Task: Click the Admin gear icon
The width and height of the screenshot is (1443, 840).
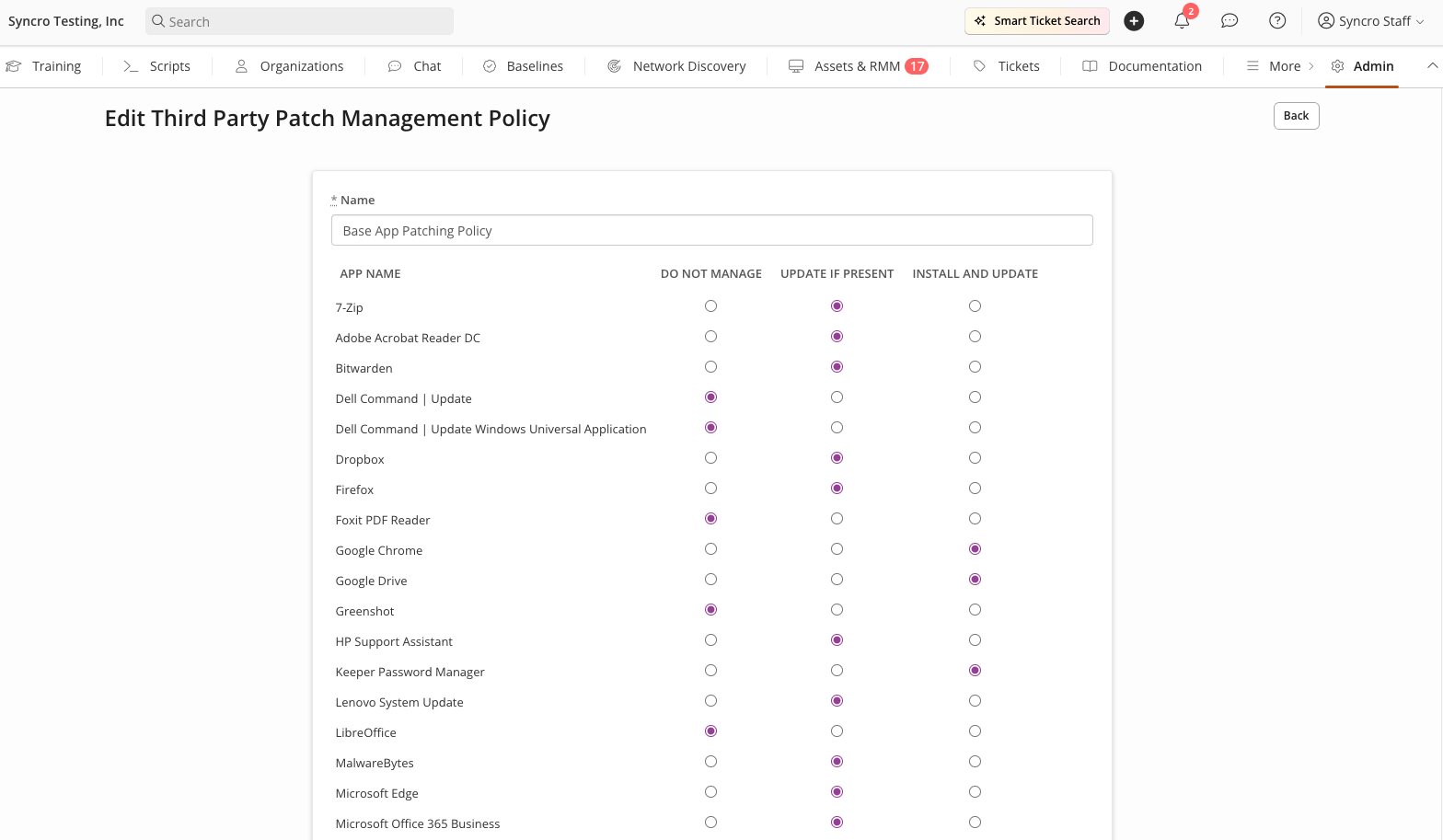Action: 1338,66
